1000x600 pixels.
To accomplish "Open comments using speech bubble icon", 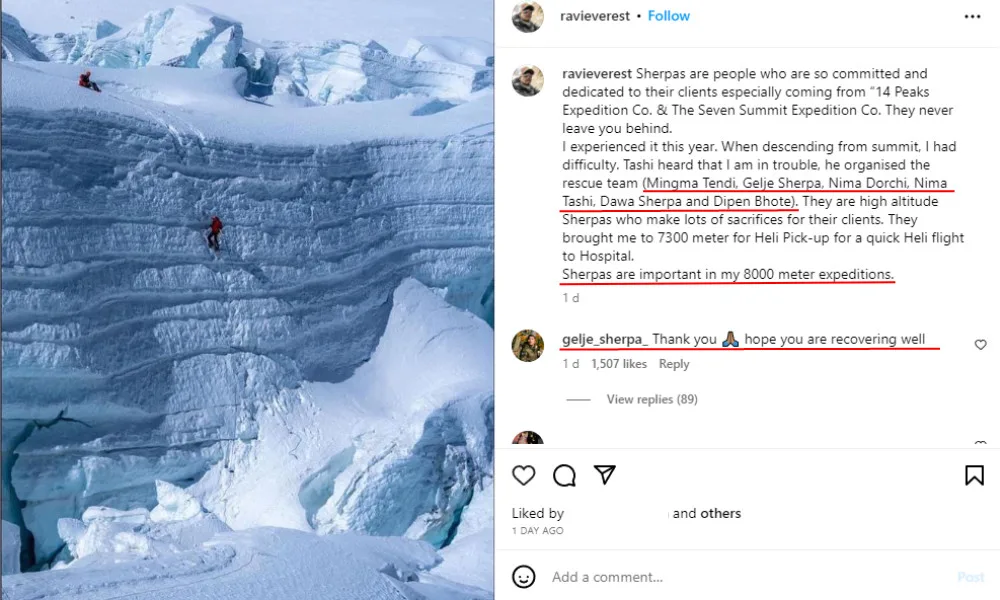I will point(564,475).
